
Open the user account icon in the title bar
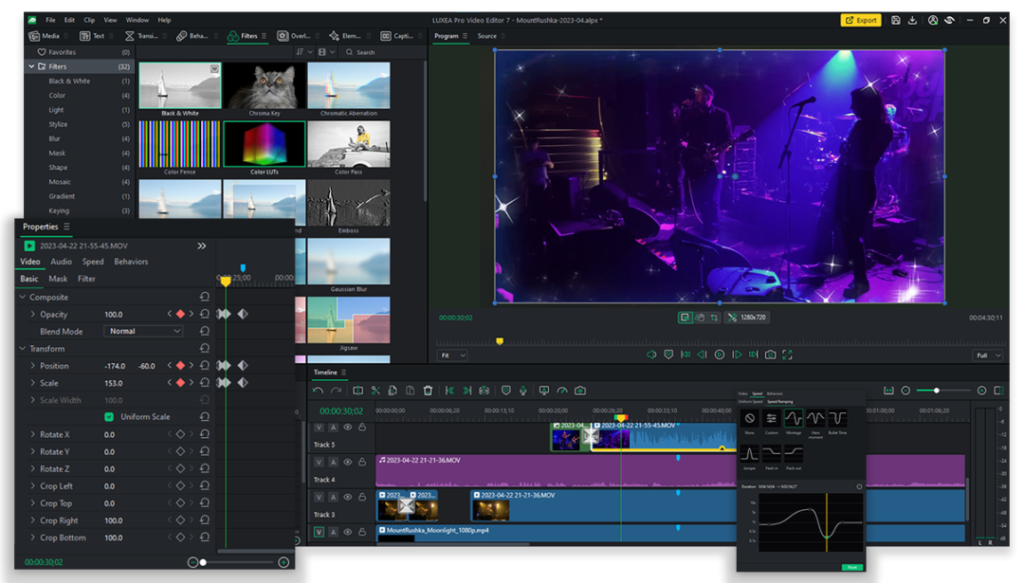[933, 20]
